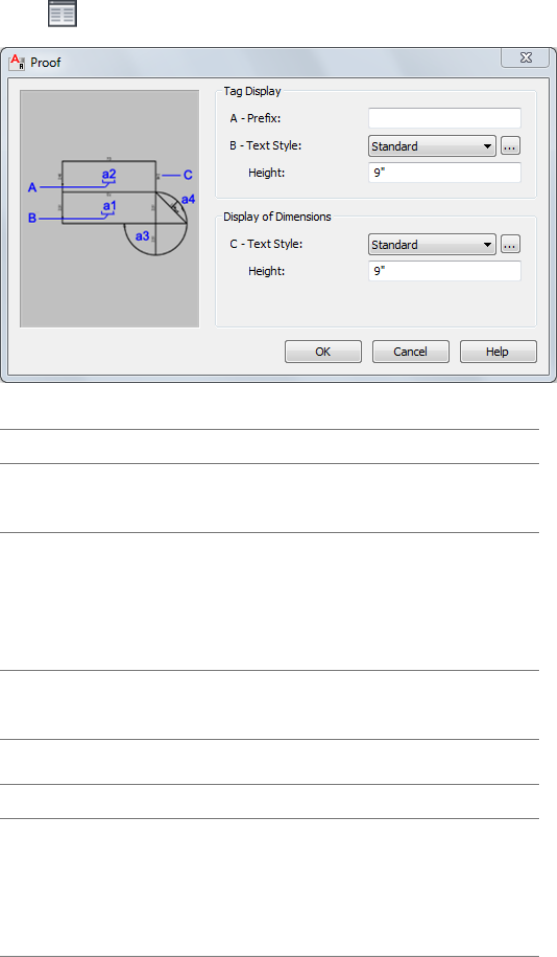Click the Tag Display Height field
557x957 pixels.
pos(445,173)
